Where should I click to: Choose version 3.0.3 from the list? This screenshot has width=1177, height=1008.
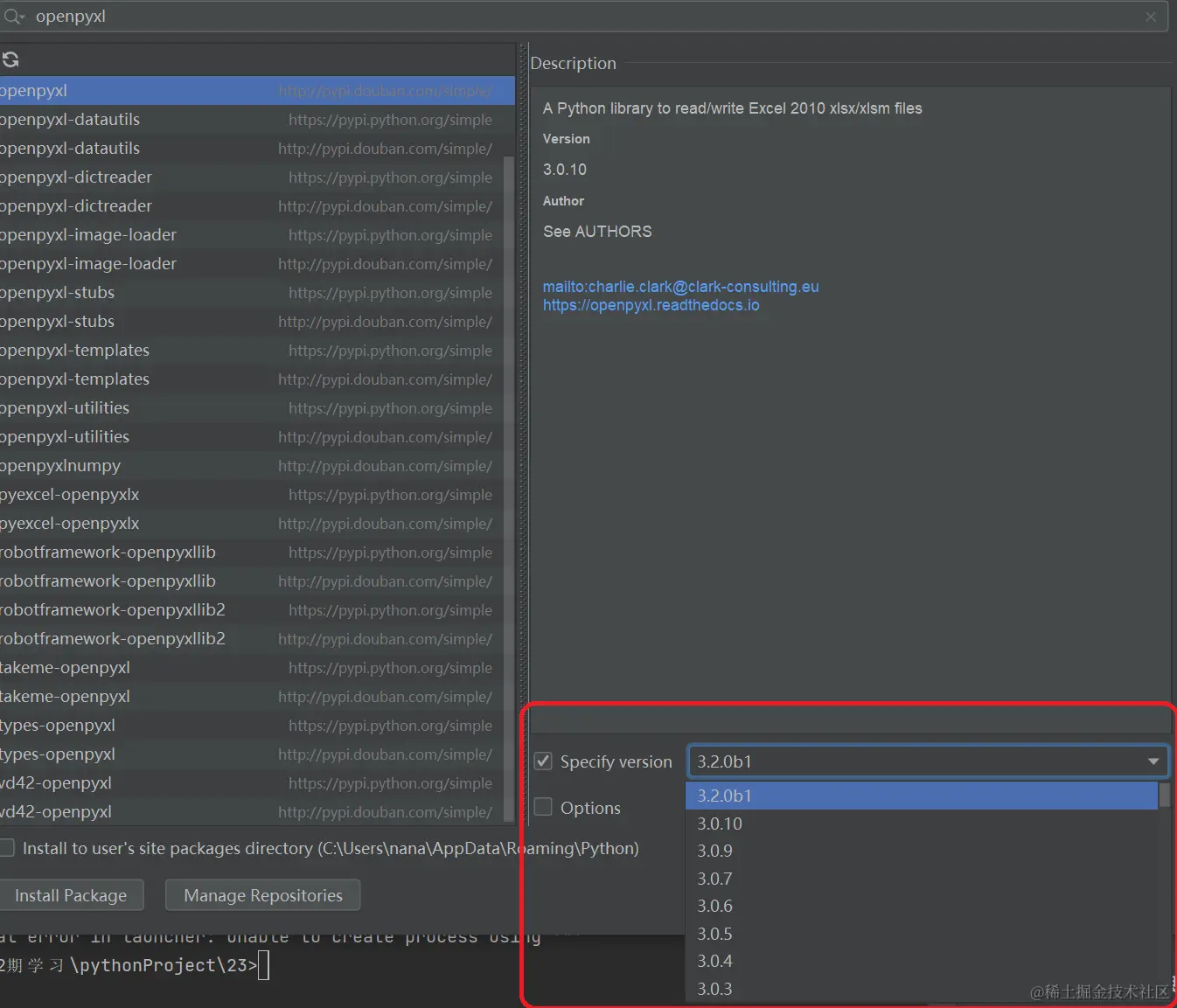[922, 989]
